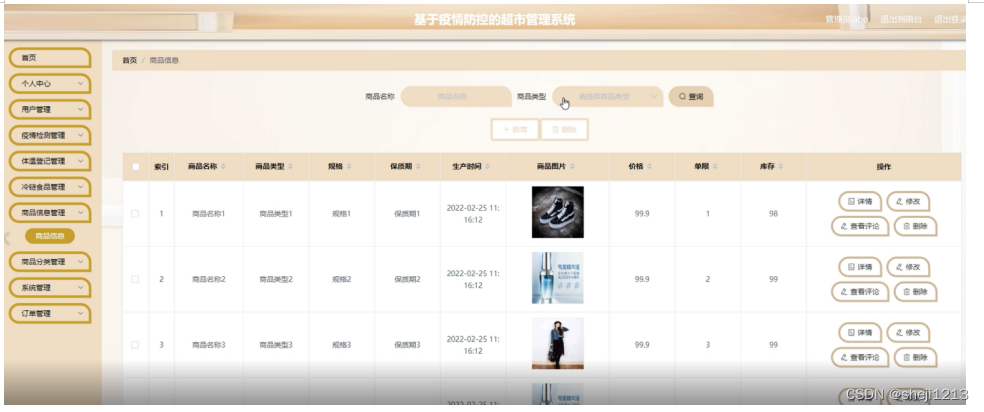
Task: Select the 商品信息 submenu item
Action: tap(50, 236)
